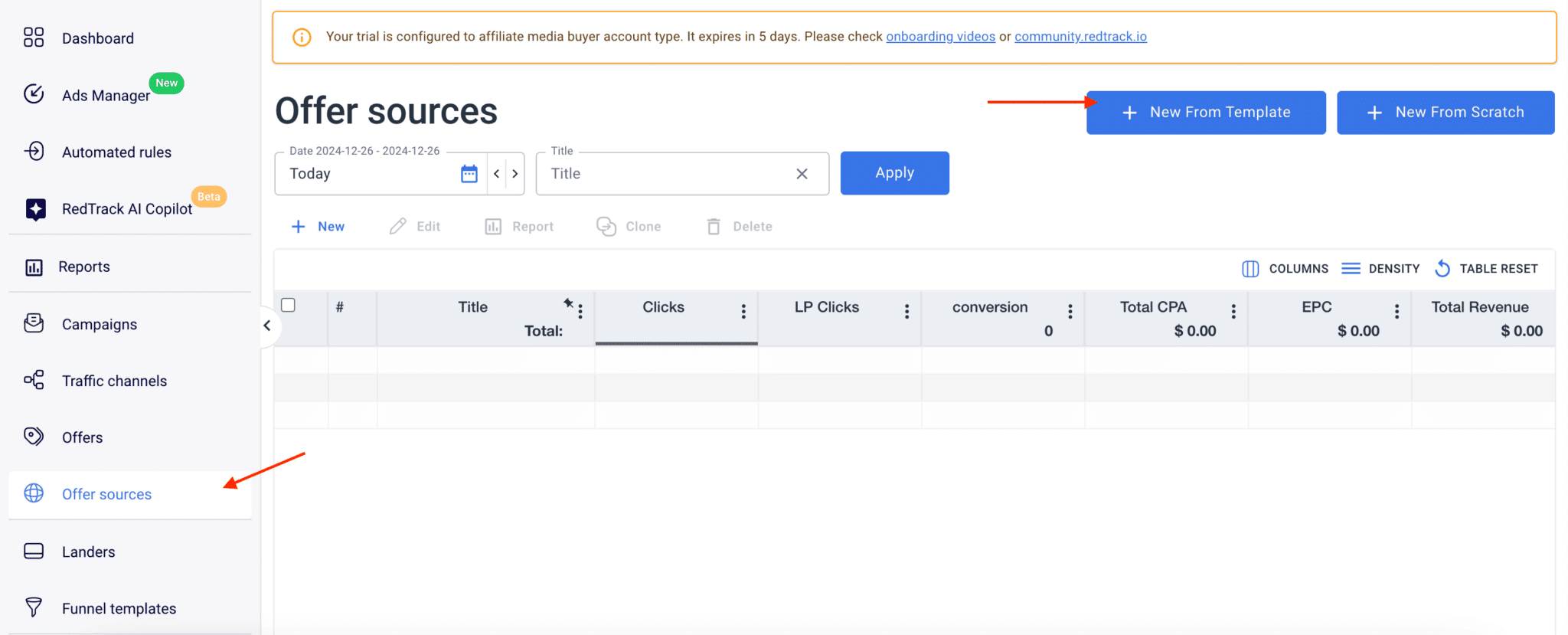Navigate to Campaigns in sidebar
The height and width of the screenshot is (635, 1568).
pyautogui.click(x=100, y=324)
